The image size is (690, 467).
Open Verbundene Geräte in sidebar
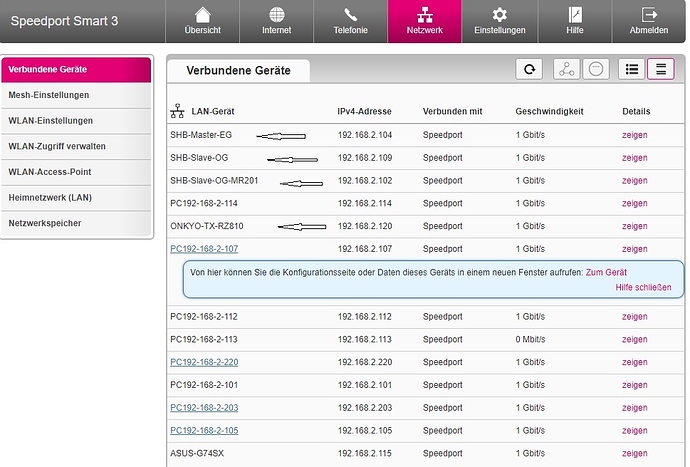coord(76,70)
